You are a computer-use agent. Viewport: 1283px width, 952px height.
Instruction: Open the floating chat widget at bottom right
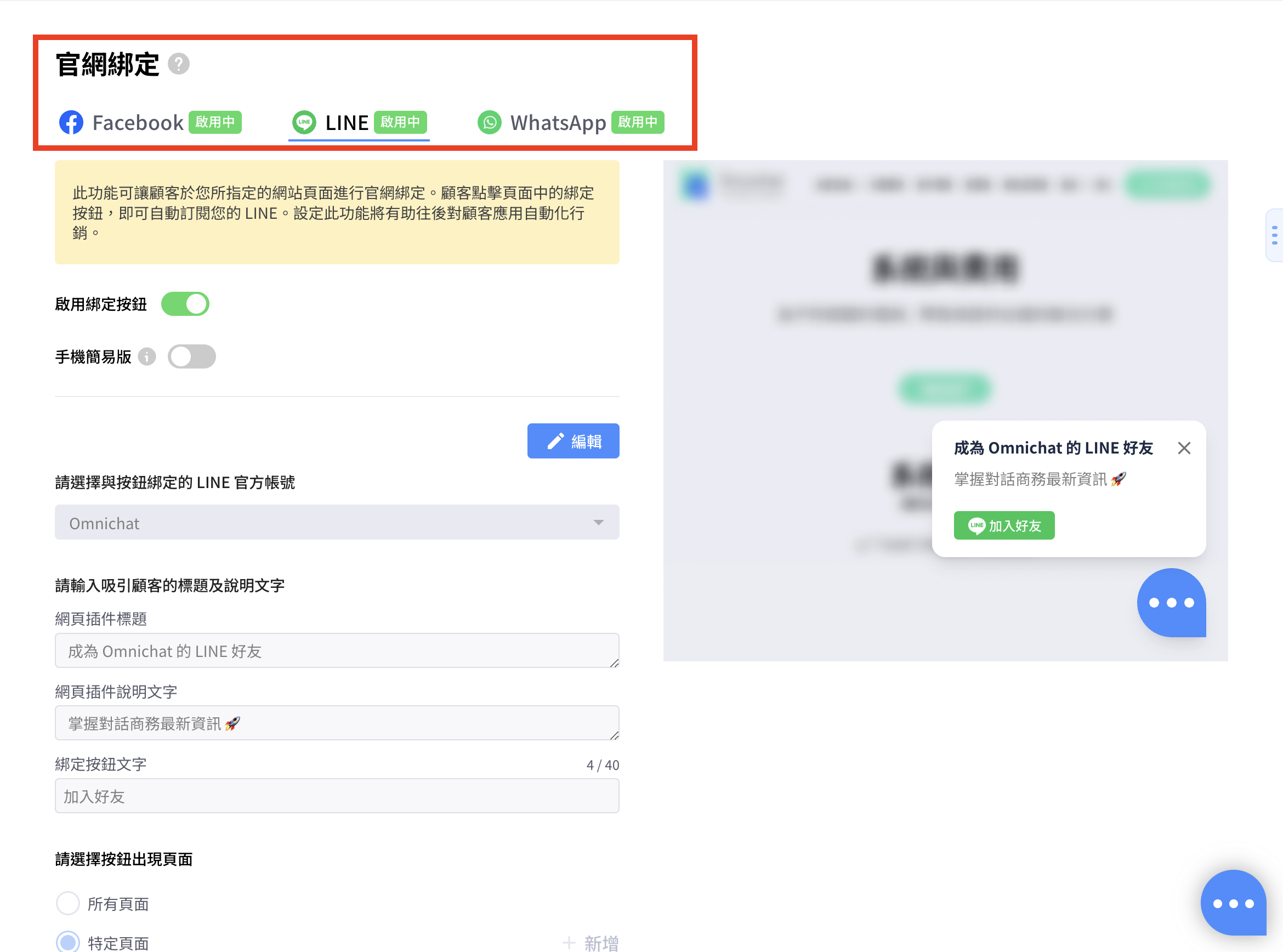tap(1233, 903)
